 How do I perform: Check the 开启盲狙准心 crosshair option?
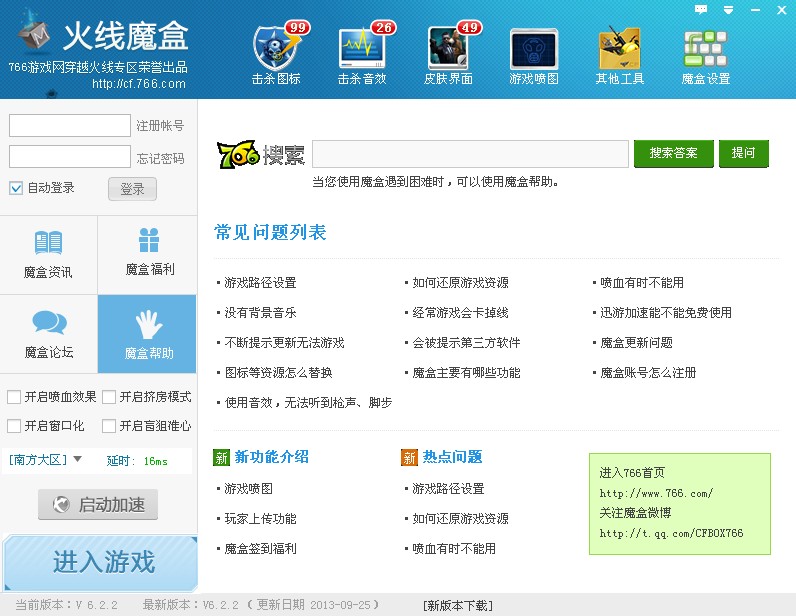(x=109, y=426)
